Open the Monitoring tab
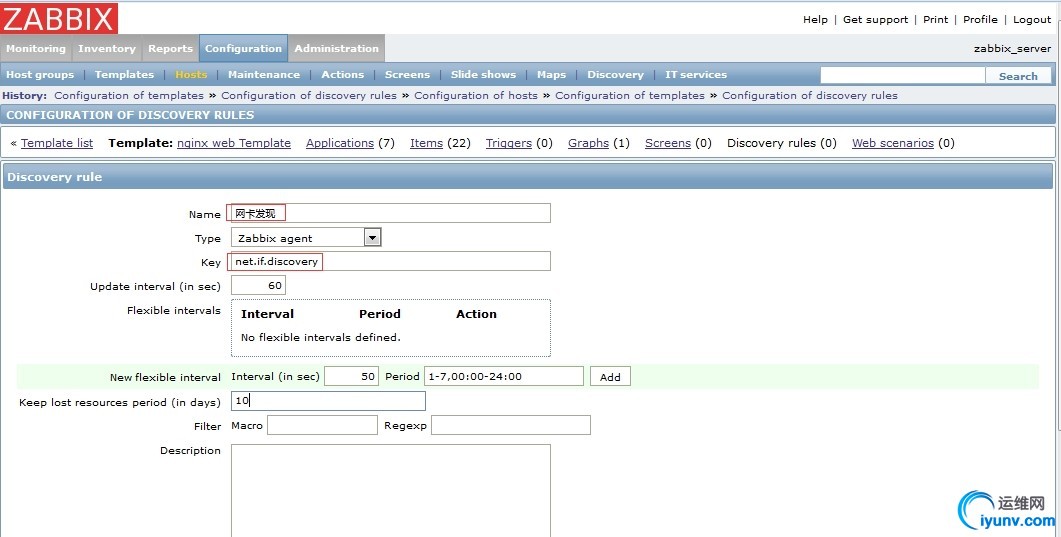Screen dimensions: 1061x537 coord(36,49)
